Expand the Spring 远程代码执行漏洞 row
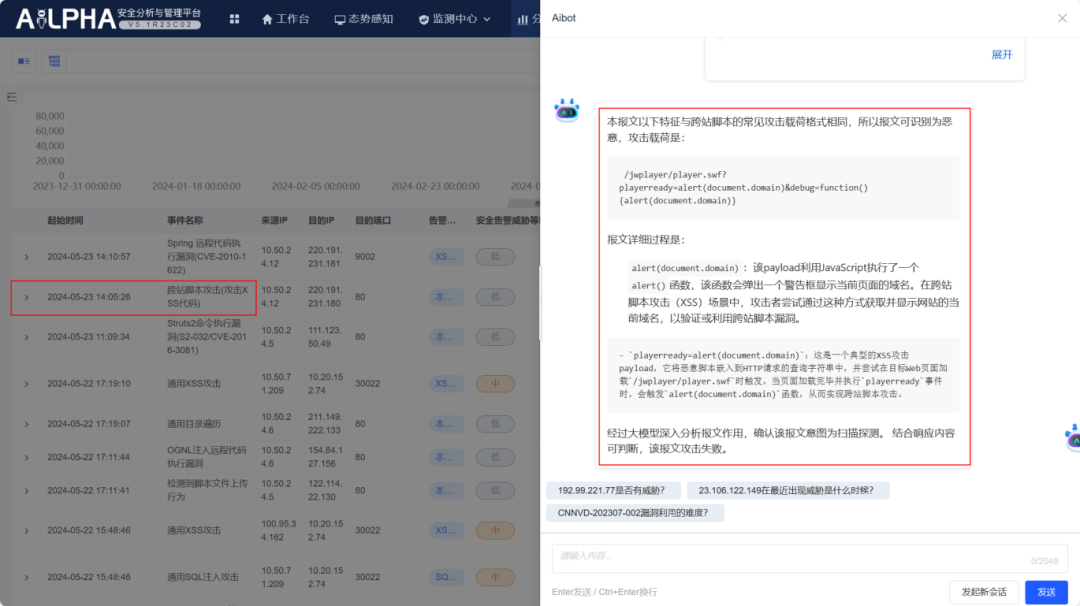This screenshot has height=606, width=1080. (x=26, y=257)
